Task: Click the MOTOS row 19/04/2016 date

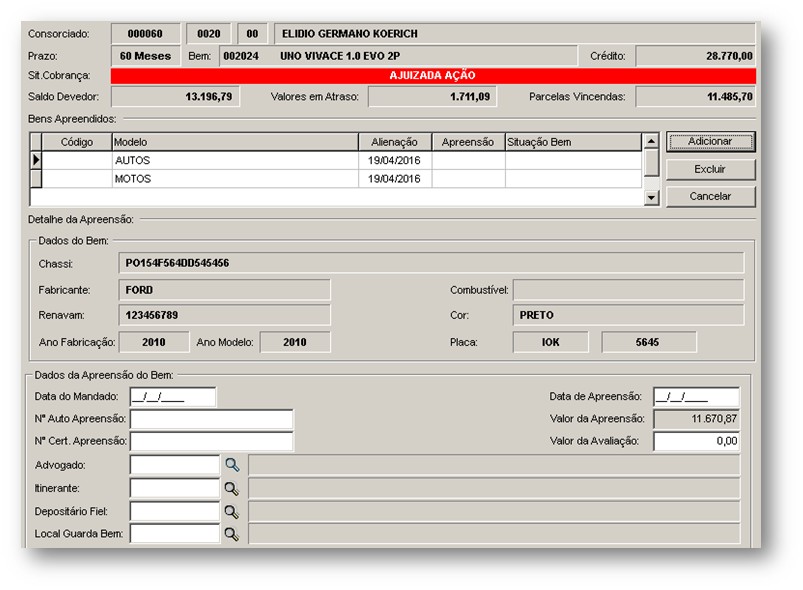Action: tap(394, 179)
